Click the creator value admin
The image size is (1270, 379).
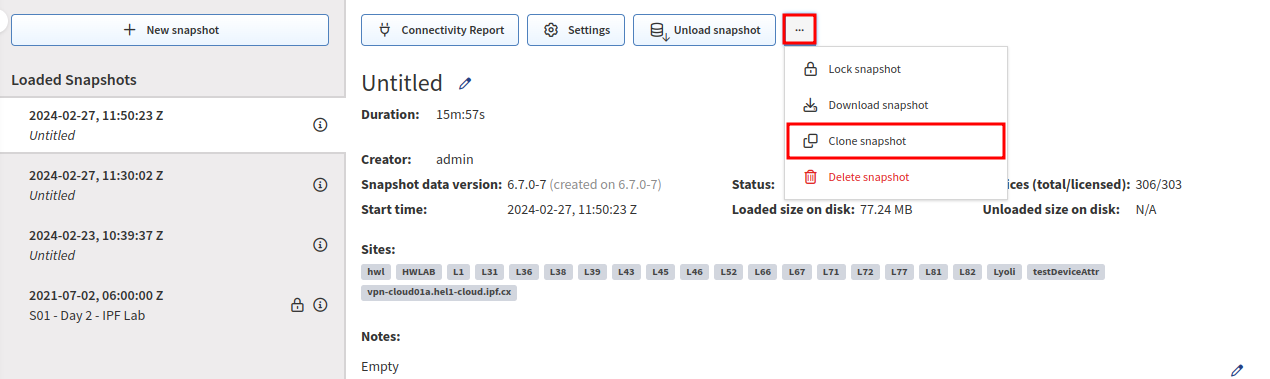(455, 159)
